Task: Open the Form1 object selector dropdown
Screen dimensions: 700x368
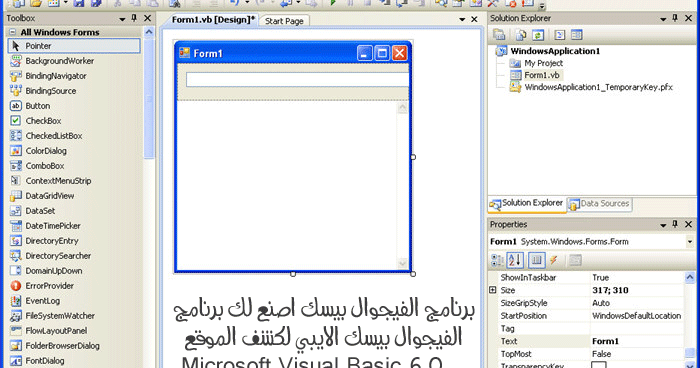Action: [x=690, y=242]
